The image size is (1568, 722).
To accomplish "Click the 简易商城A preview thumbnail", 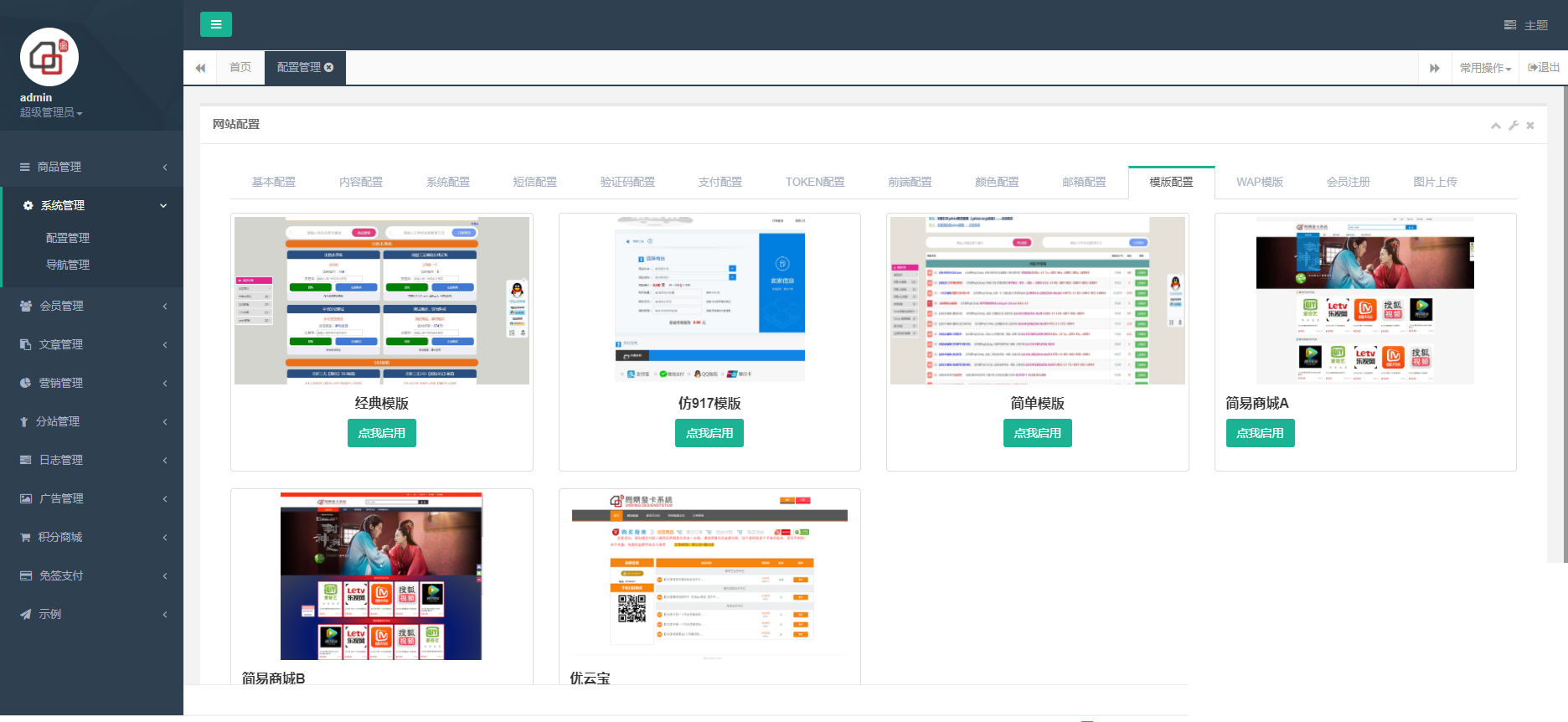I will (x=1365, y=301).
